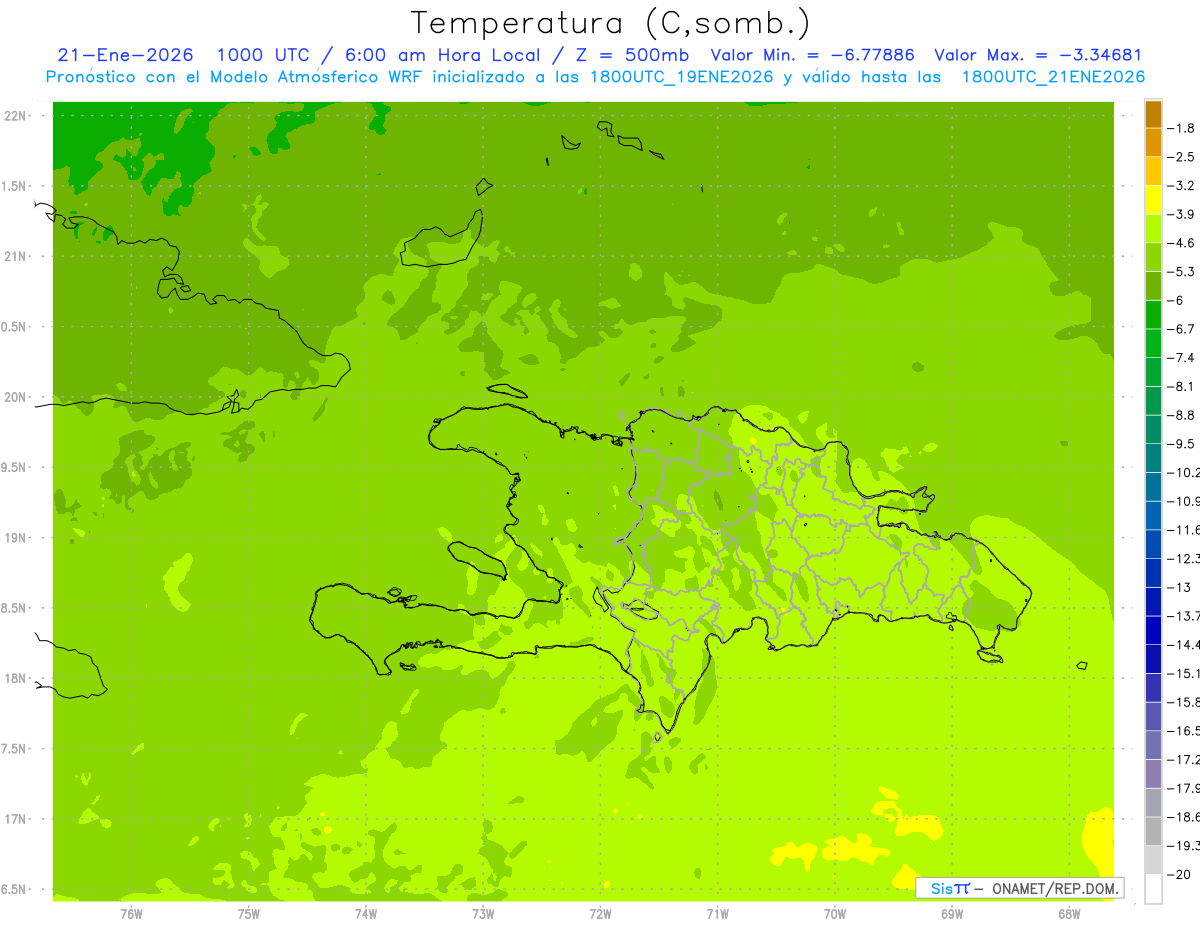Click the "Valor Min. = -6.77886" readout
Image resolution: width=1200 pixels, height=927 pixels.
pyautogui.click(x=813, y=55)
